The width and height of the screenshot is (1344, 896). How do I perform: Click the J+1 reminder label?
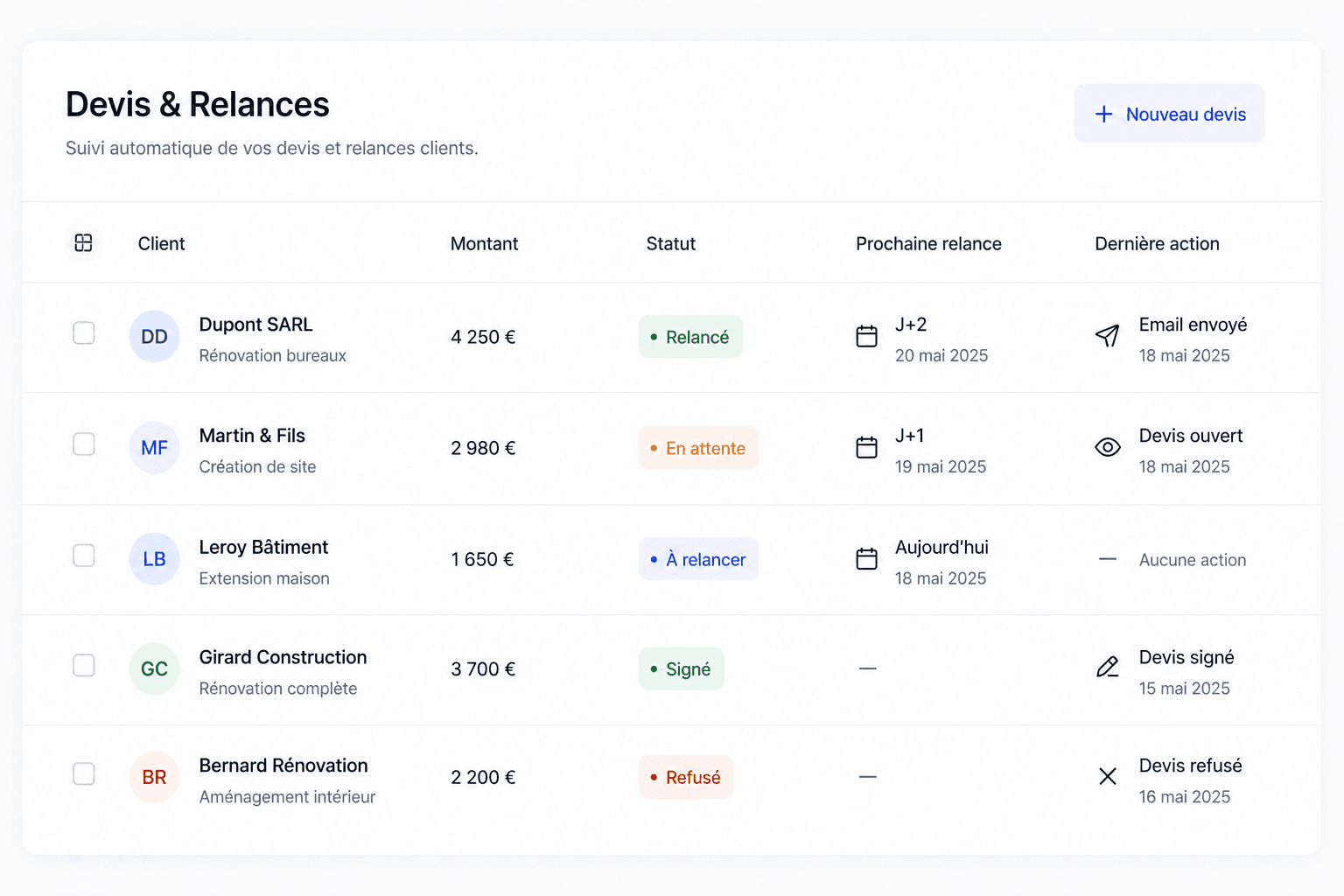[x=909, y=436]
